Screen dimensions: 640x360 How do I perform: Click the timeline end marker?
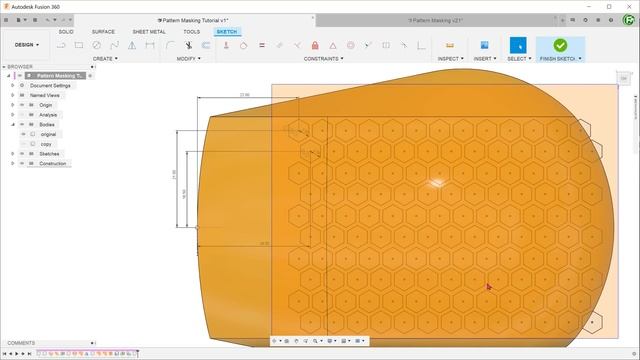click(x=138, y=353)
